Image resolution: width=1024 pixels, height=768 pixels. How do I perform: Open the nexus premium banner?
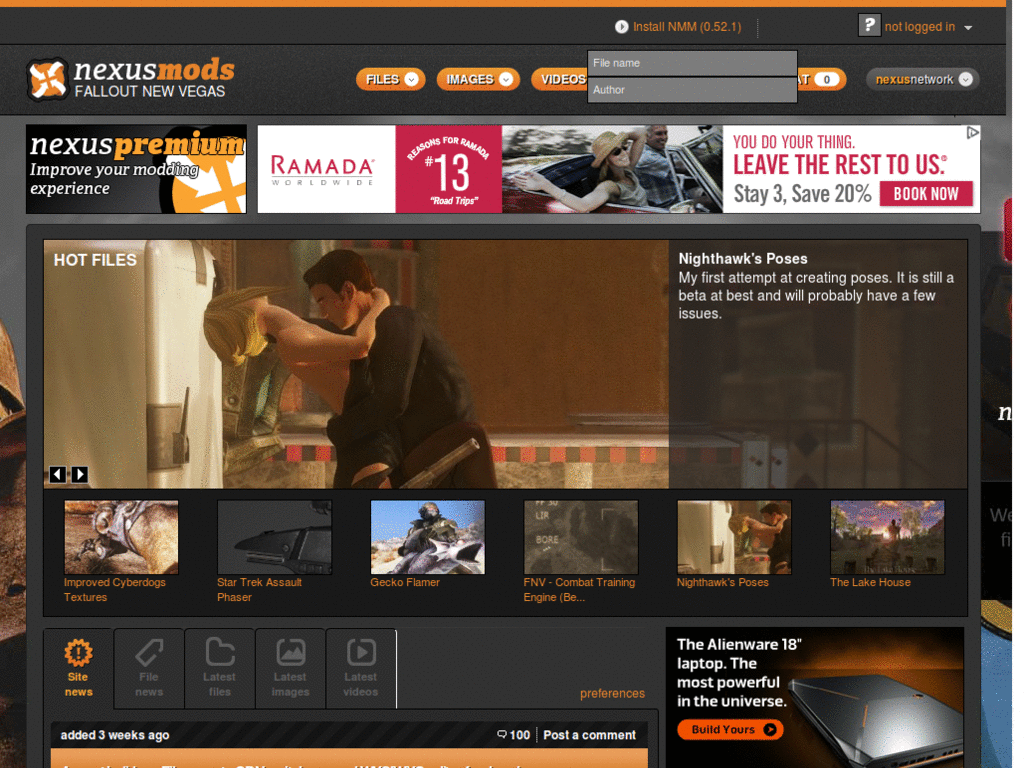[136, 169]
